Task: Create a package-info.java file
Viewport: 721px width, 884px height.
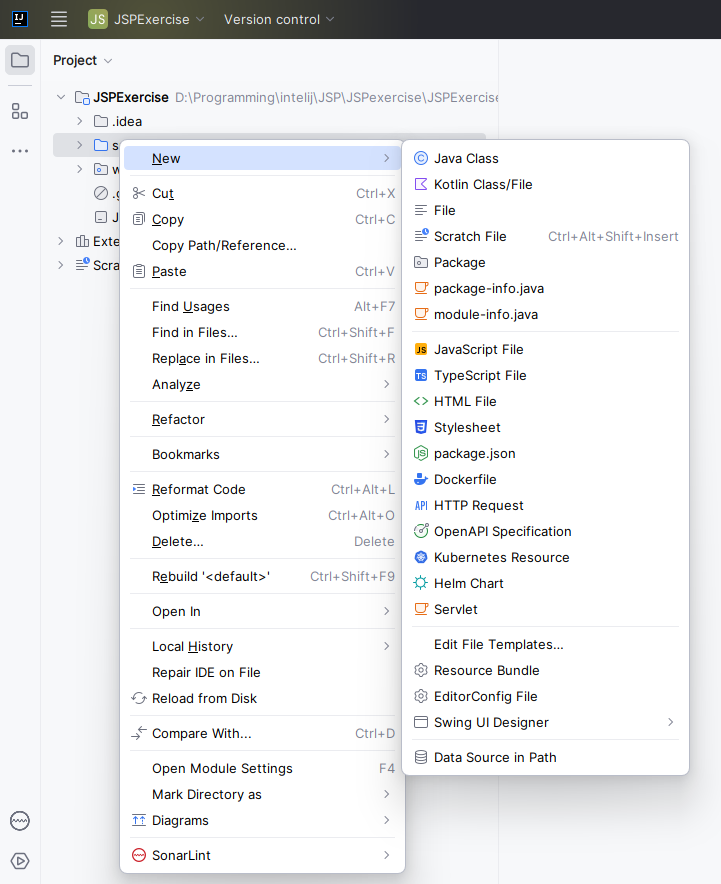Action: click(x=545, y=288)
